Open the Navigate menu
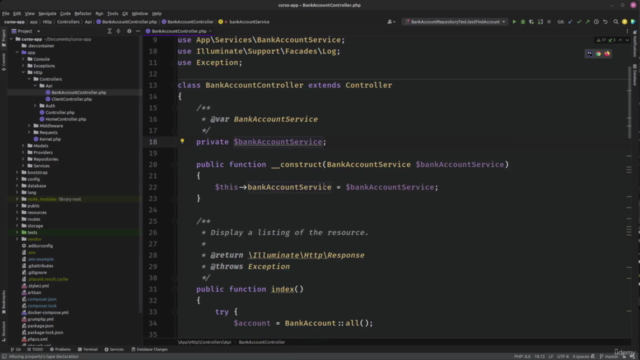Screen dimensions: 640x360 tap(47, 13)
